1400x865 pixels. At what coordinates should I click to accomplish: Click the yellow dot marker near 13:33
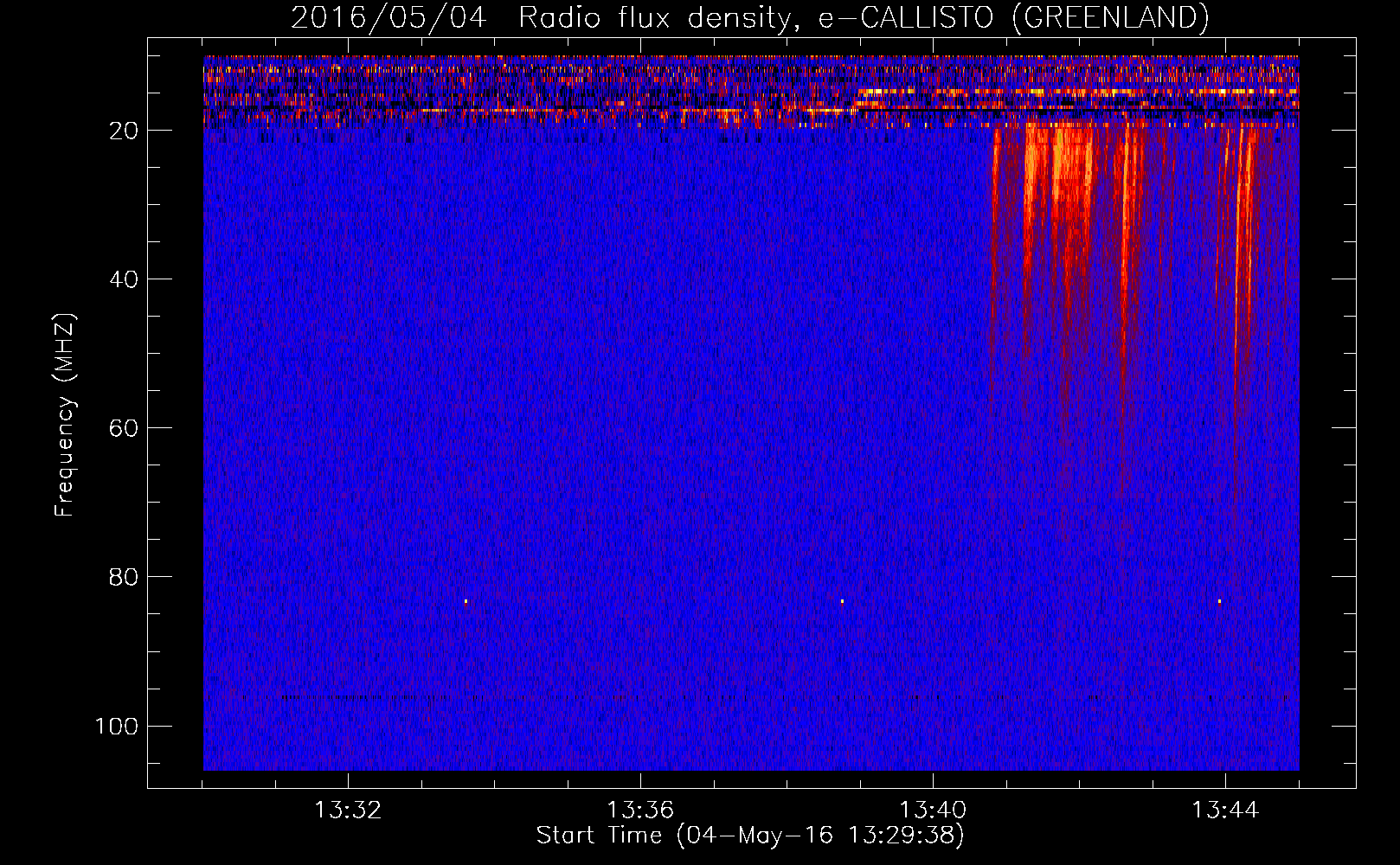pyautogui.click(x=466, y=601)
